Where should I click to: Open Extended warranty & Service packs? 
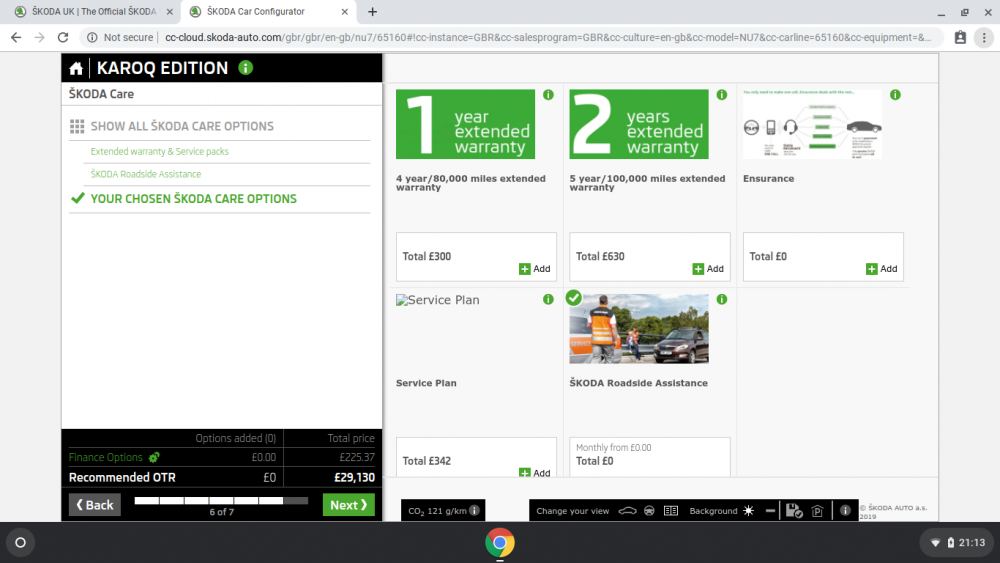159,152
